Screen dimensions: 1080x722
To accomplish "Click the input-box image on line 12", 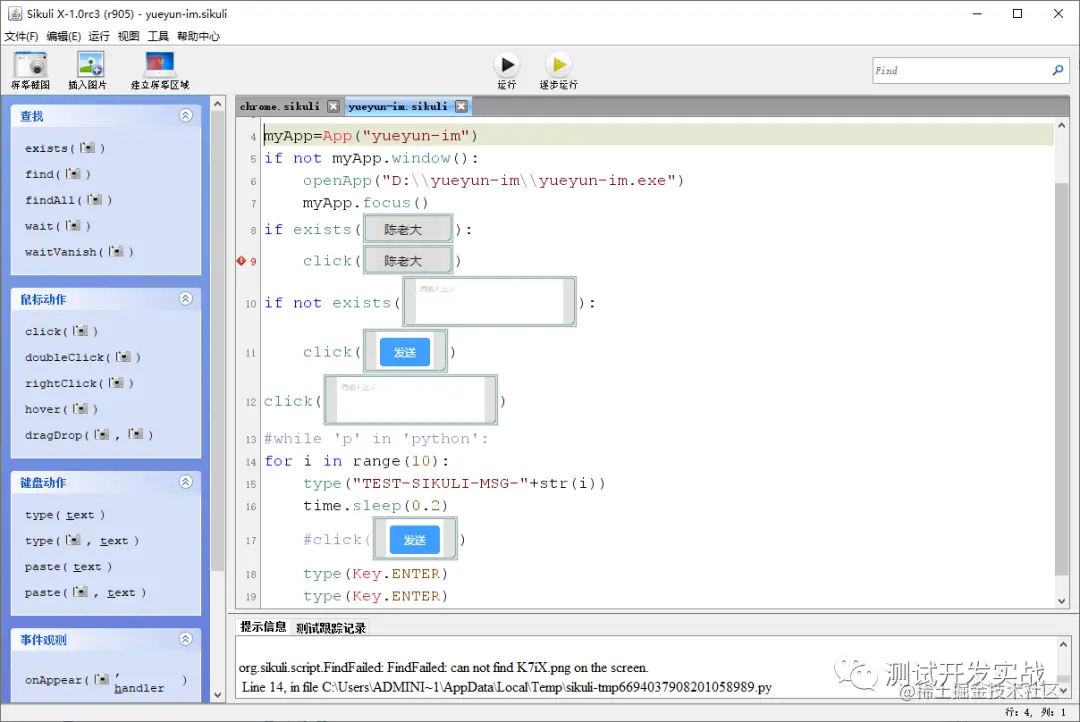I will (x=411, y=400).
